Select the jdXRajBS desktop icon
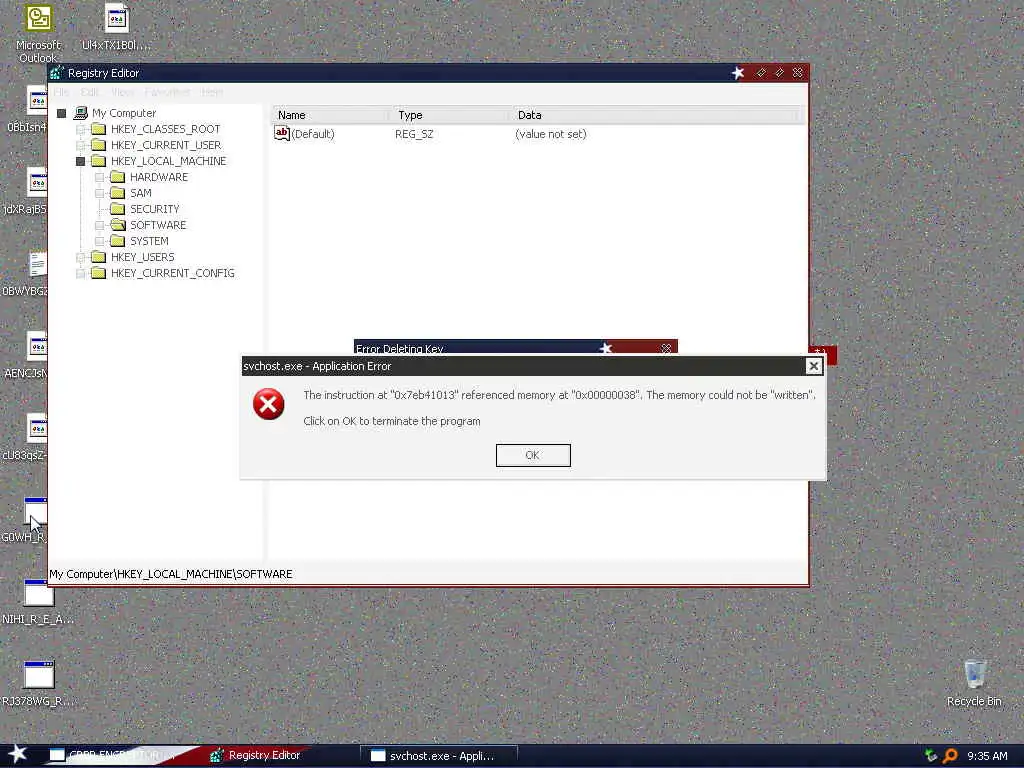The height and width of the screenshot is (768, 1024). pyautogui.click(x=26, y=192)
